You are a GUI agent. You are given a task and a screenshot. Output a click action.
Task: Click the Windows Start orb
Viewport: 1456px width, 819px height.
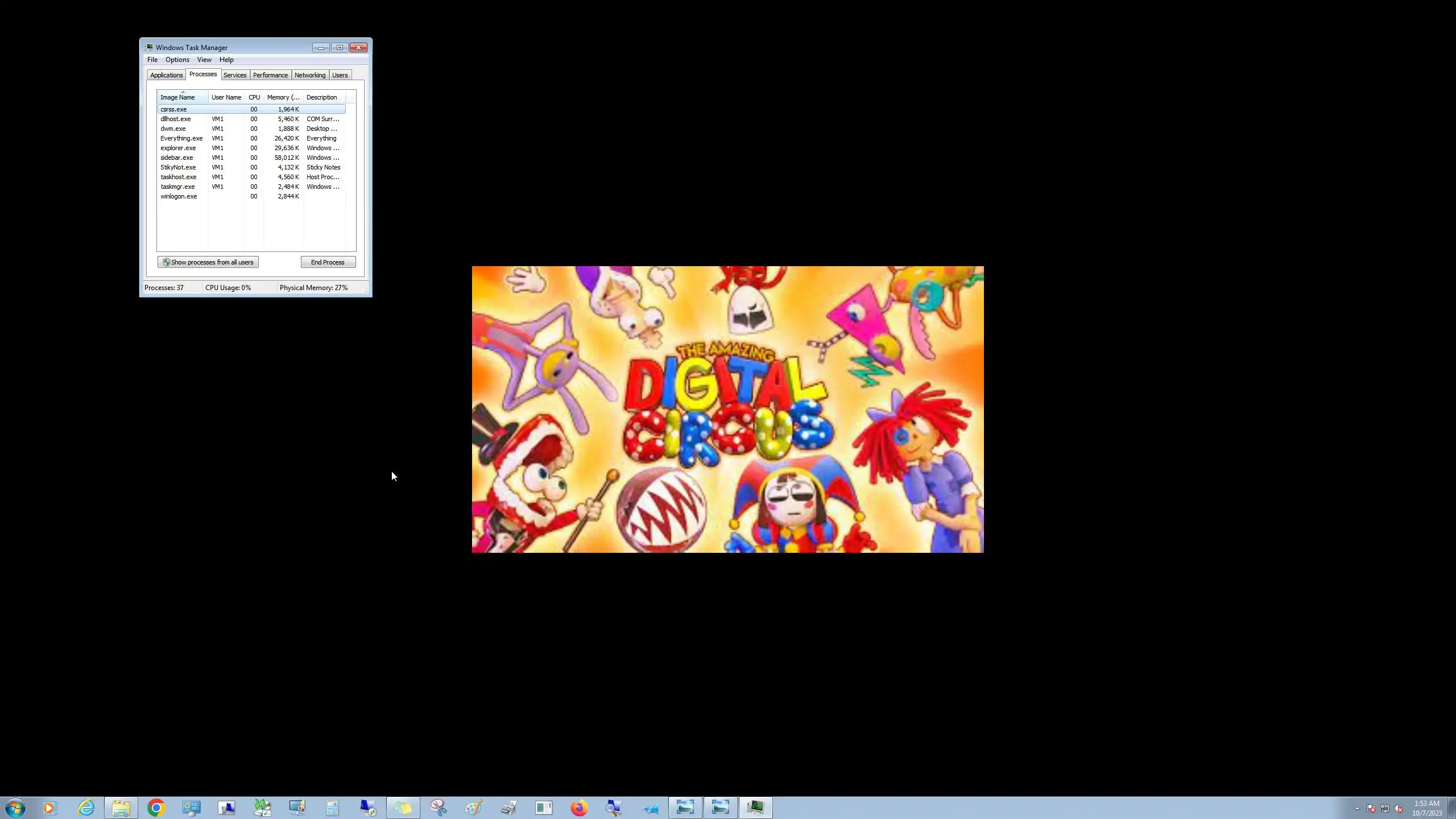[15, 808]
